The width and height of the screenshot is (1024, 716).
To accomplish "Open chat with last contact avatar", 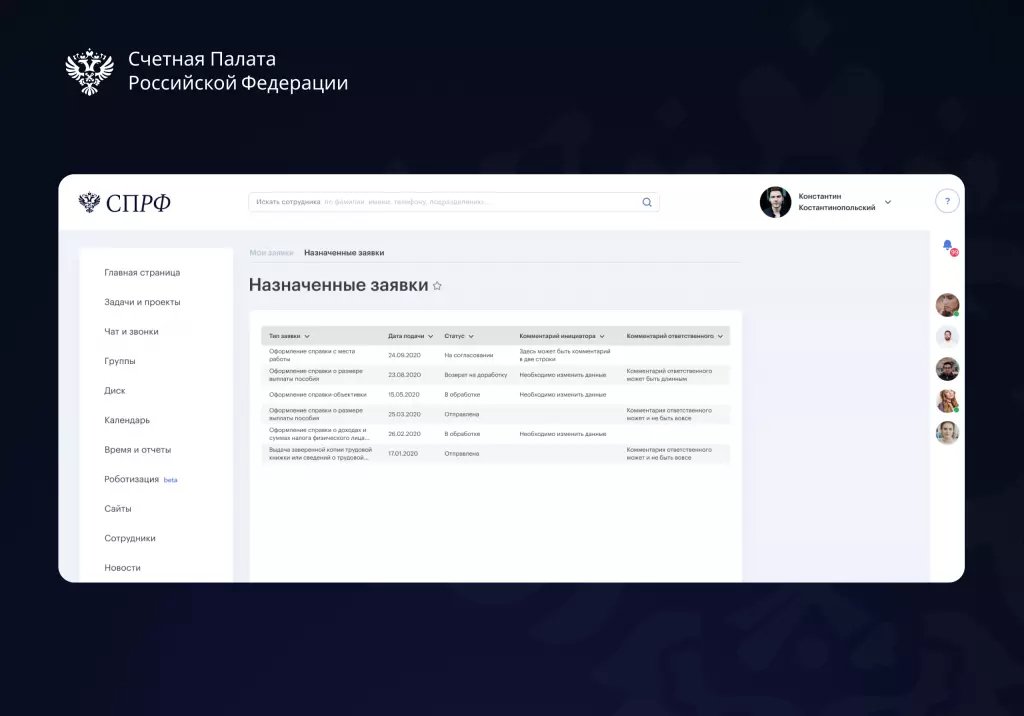I will [947, 433].
